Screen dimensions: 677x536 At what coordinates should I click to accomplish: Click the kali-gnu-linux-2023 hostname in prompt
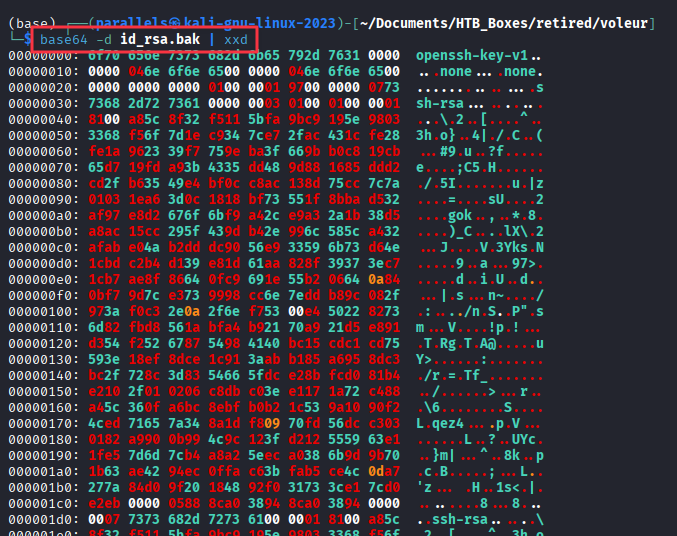(x=260, y=23)
